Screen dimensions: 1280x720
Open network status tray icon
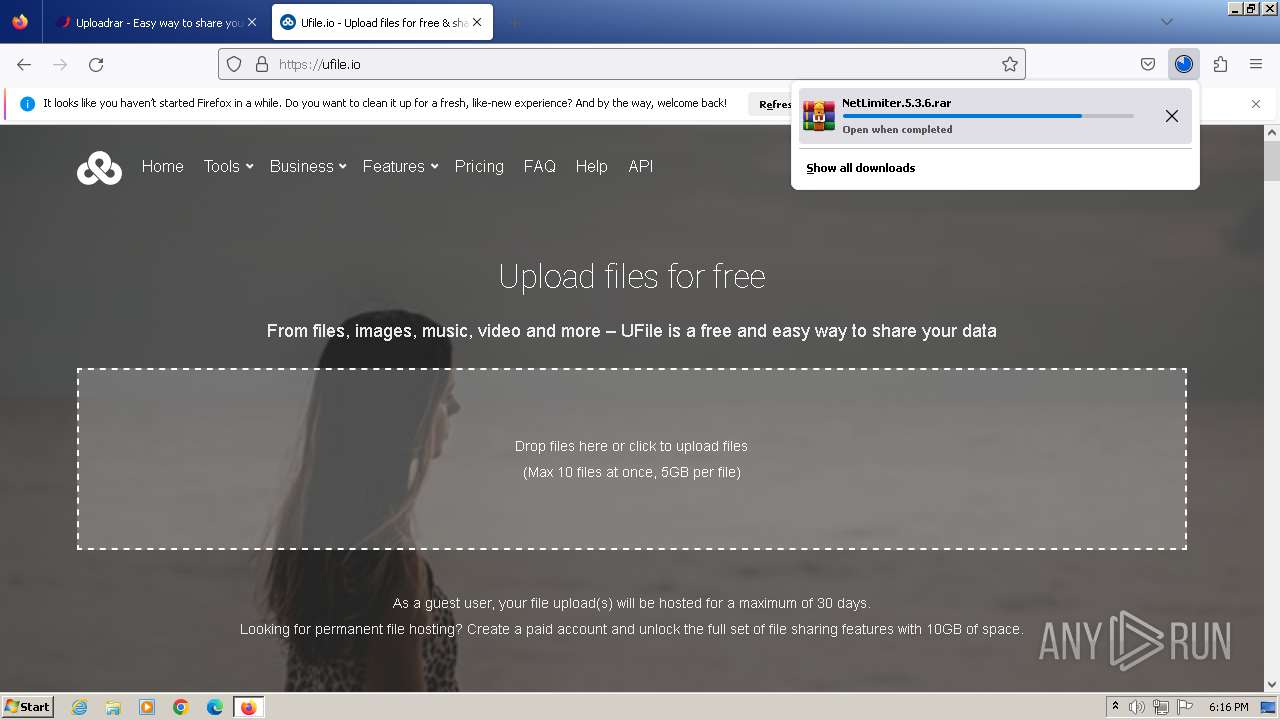coord(1161,707)
